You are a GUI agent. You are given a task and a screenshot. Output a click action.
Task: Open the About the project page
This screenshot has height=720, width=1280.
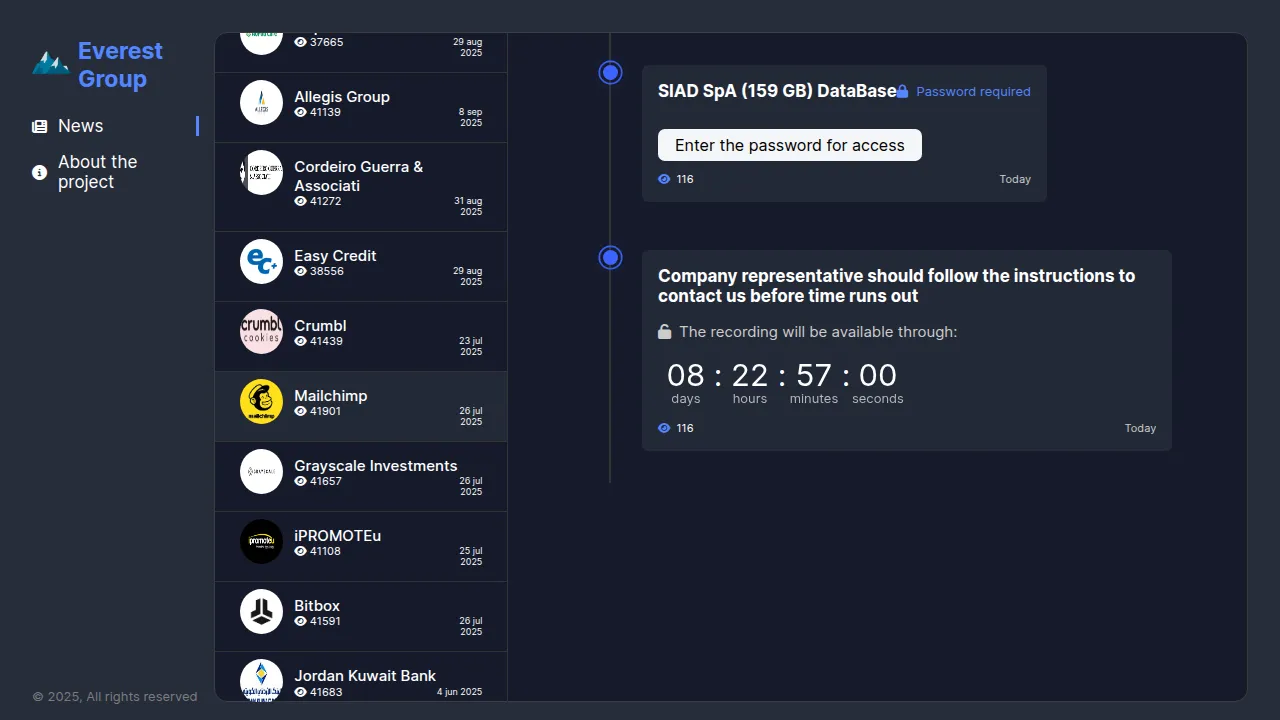(x=97, y=172)
